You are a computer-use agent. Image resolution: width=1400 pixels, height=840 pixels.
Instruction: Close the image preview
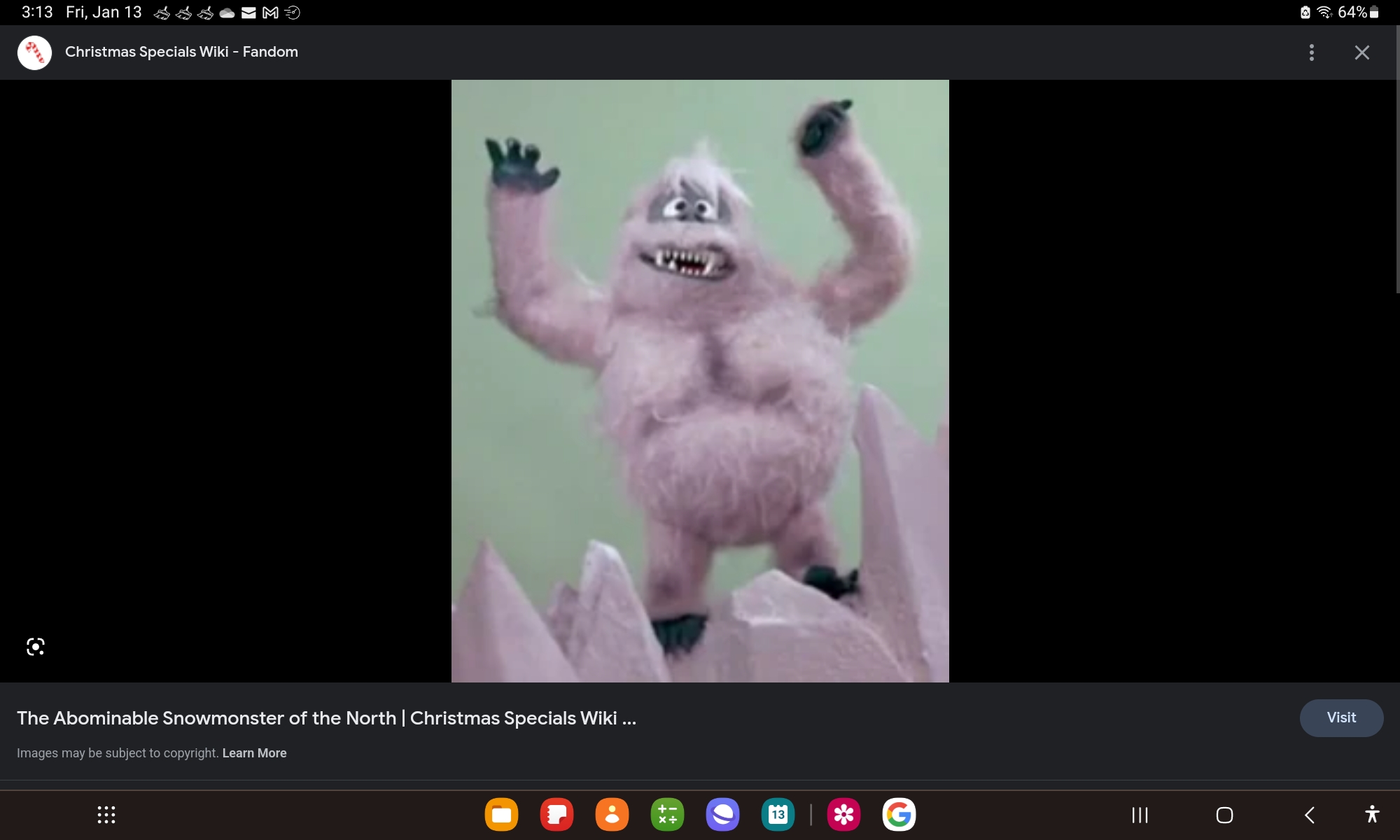click(1361, 52)
